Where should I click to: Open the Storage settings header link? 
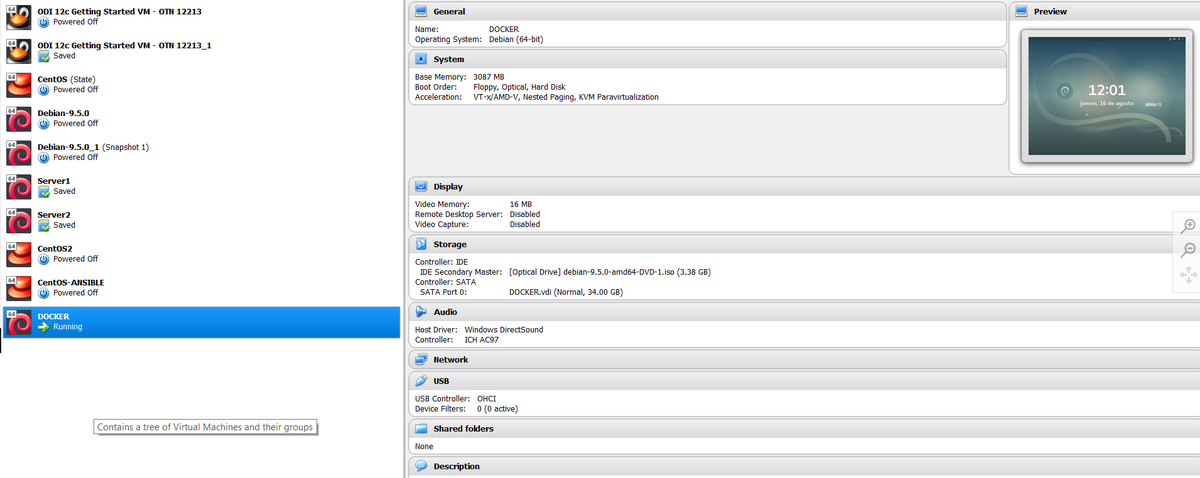pos(450,244)
